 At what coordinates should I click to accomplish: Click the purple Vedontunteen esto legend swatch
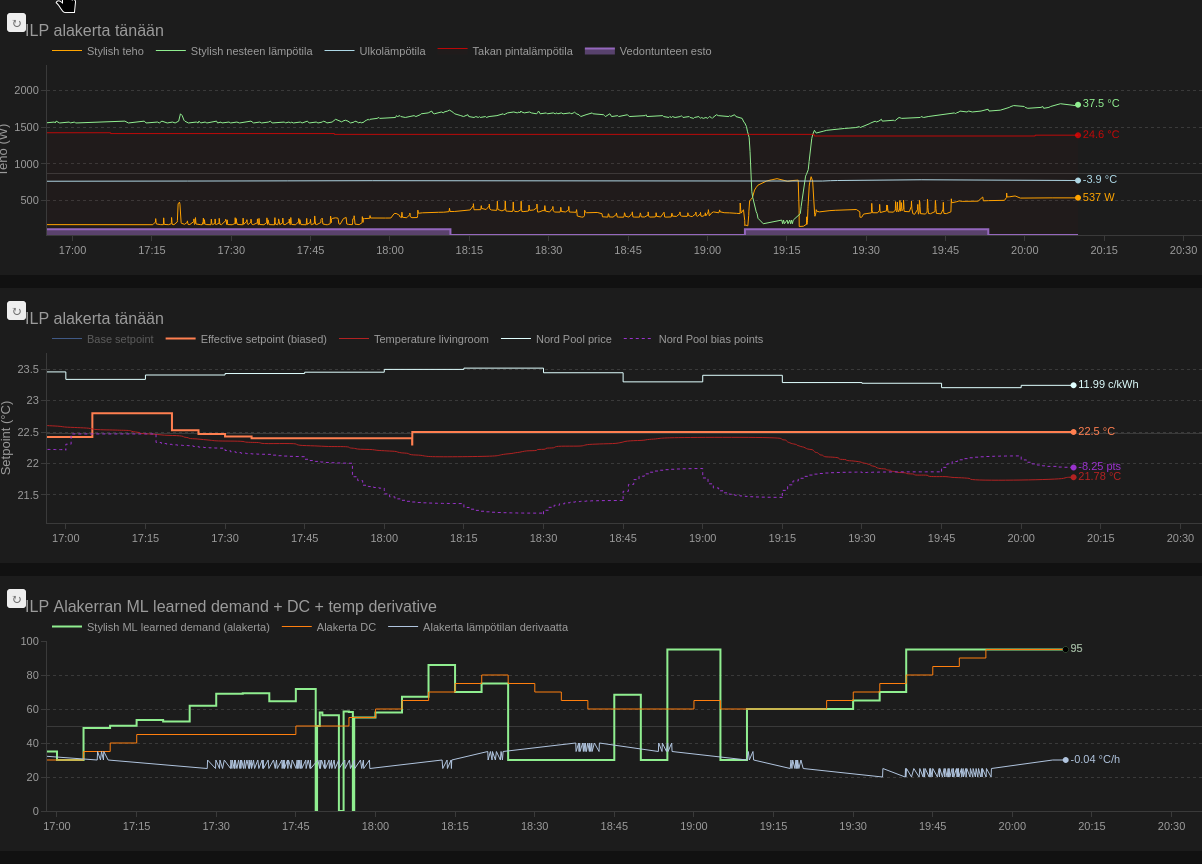point(600,51)
